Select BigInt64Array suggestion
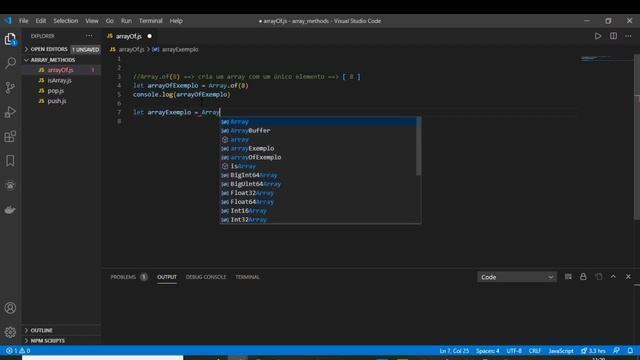The image size is (640, 360). [318, 175]
